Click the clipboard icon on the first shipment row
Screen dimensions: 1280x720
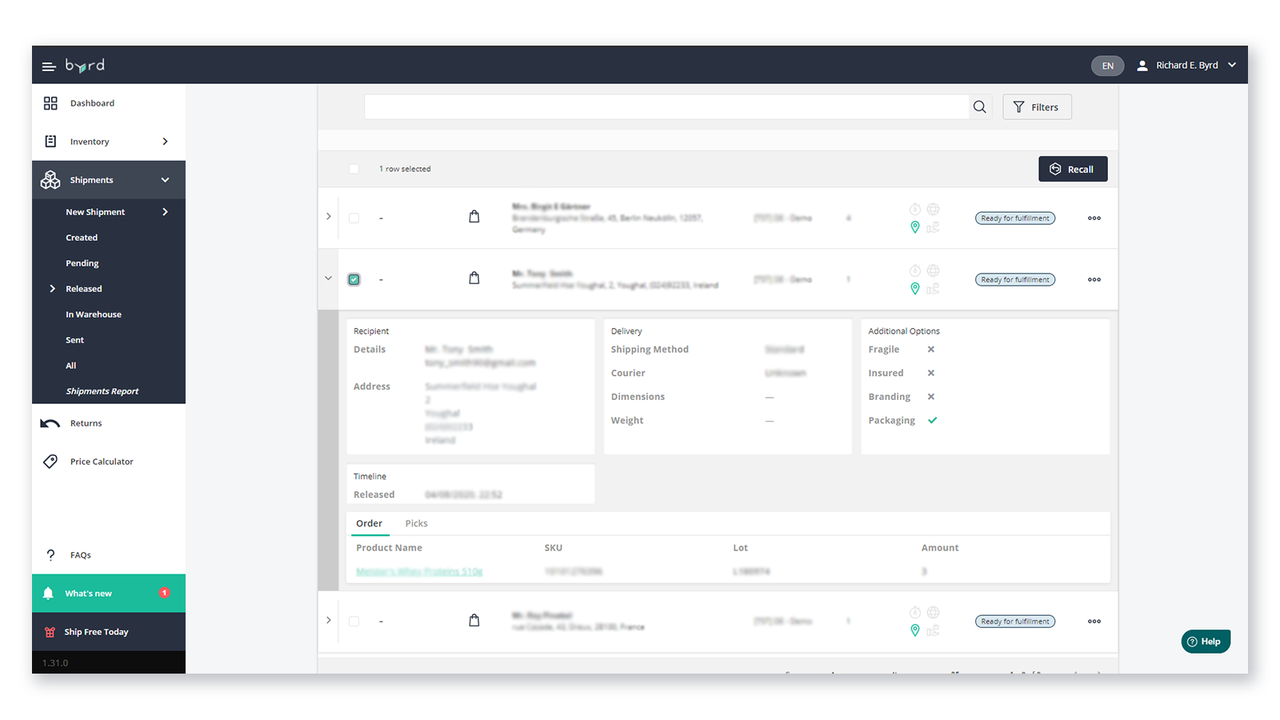click(x=474, y=216)
